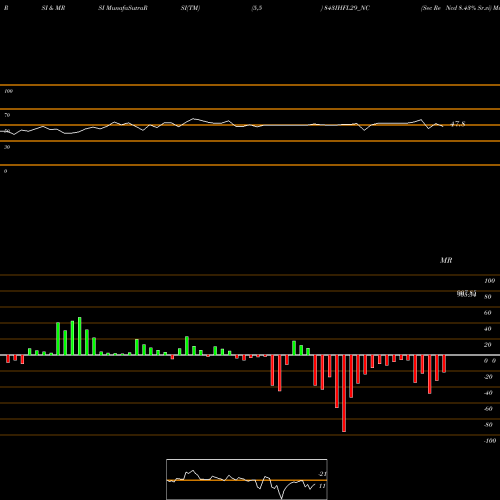Click the 'Sec Re Ncd 8.48% Sr.xi' description text

point(456,8)
